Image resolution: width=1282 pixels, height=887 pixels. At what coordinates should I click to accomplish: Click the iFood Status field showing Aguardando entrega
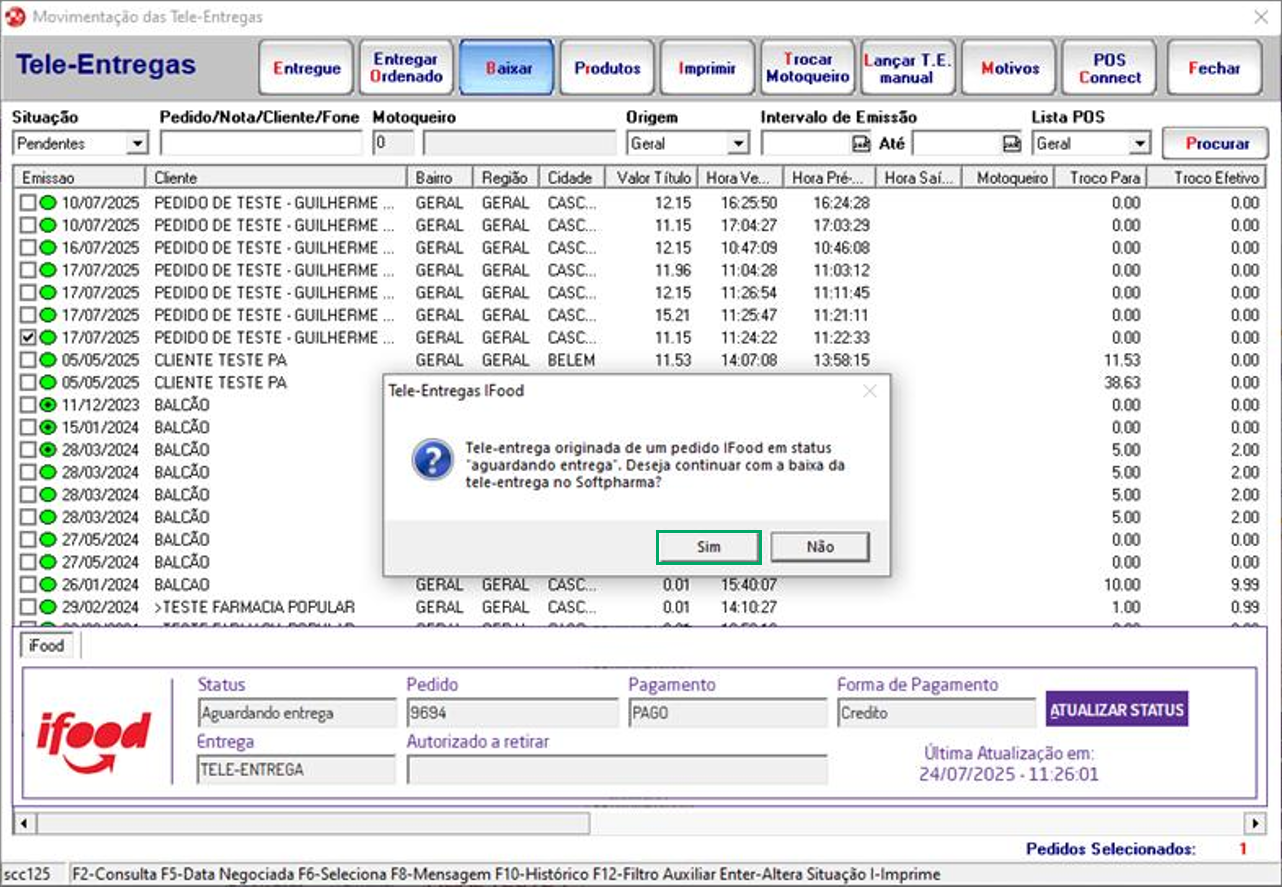(297, 713)
